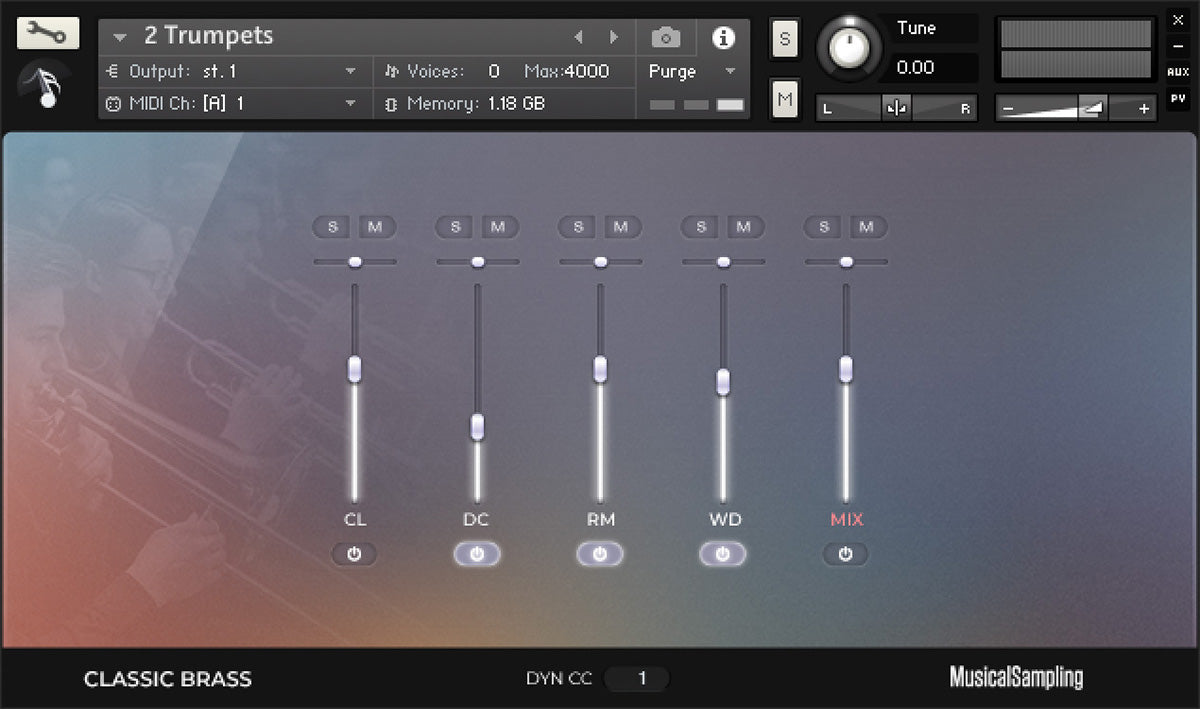This screenshot has width=1200, height=709.
Task: Minimize instrument header with minus button
Action: tap(1177, 46)
